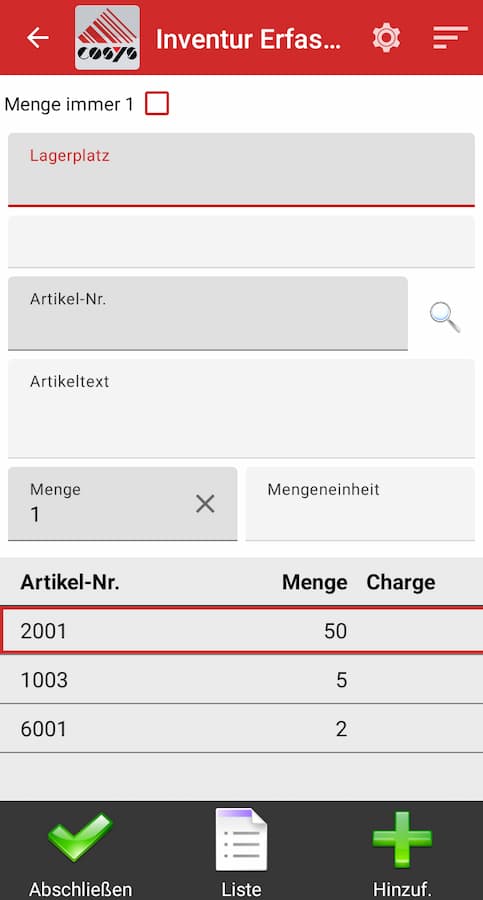Viewport: 483px width, 900px height.
Task: Tap the green checkmark Abschließen icon
Action: coord(80,837)
